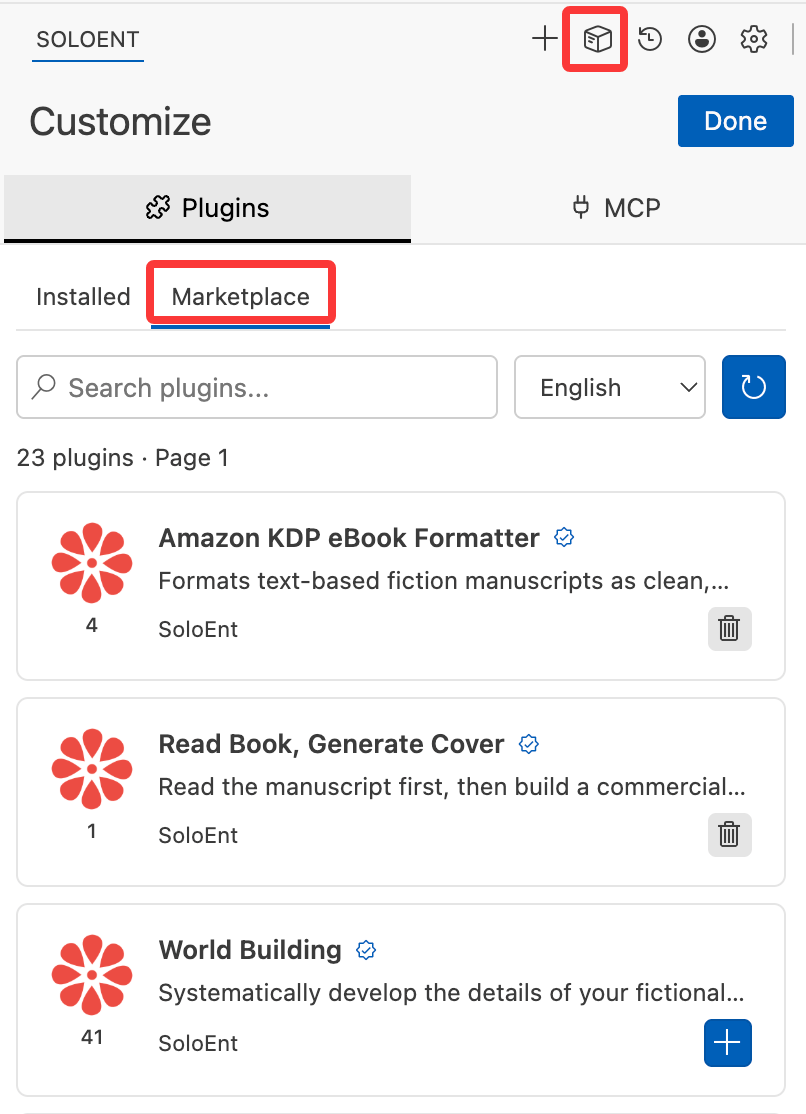This screenshot has height=1114, width=806.
Task: Switch to the MCP tab
Action: [616, 208]
